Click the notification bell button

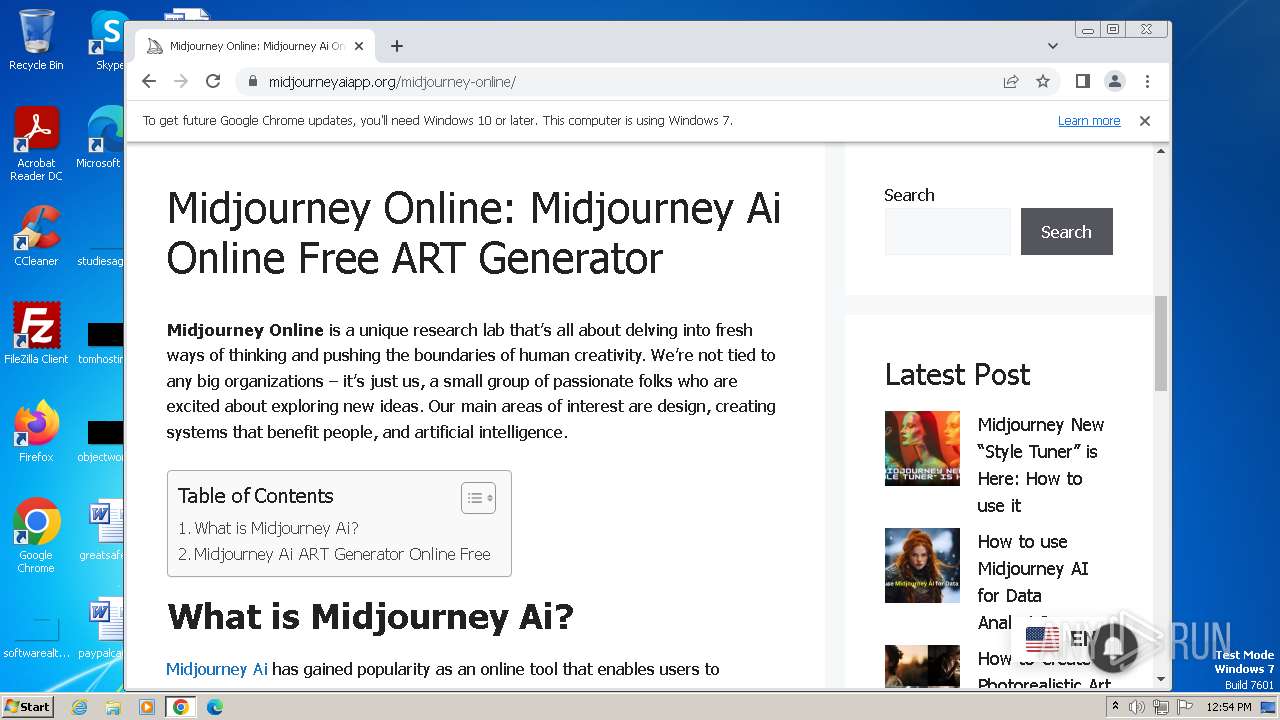click(1113, 648)
